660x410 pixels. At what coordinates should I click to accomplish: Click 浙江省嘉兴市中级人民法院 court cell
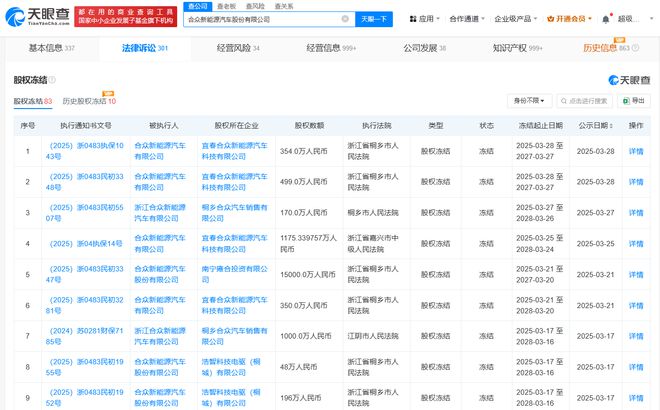tap(373, 244)
